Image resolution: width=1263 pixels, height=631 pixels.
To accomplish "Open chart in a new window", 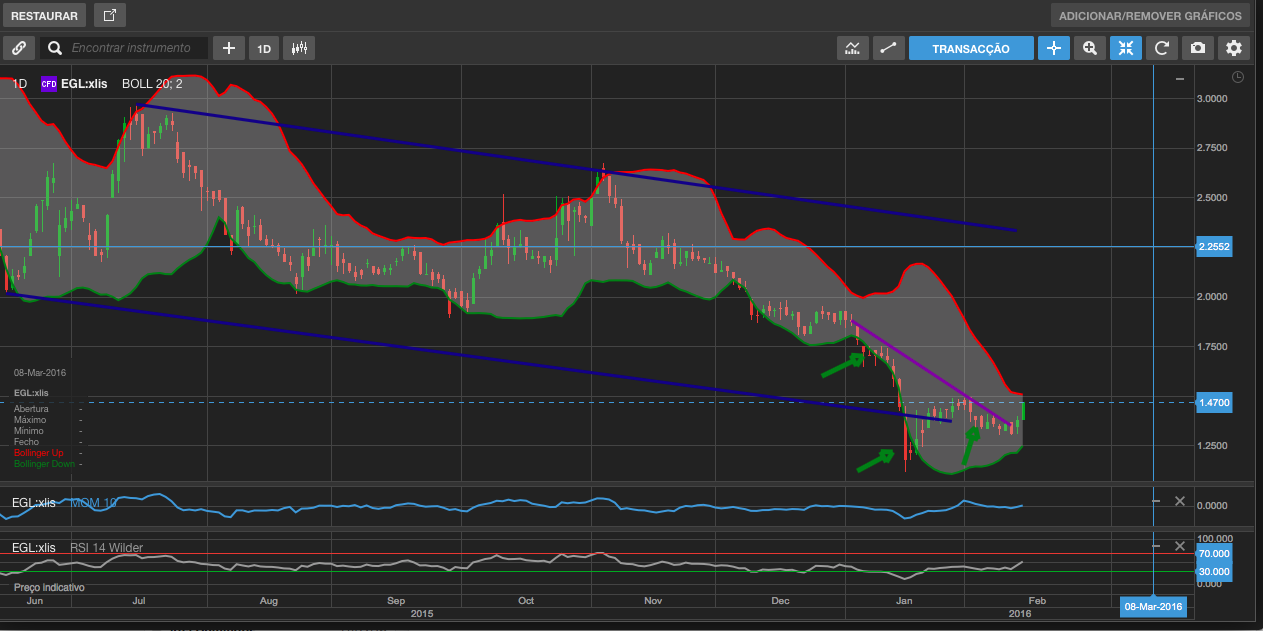I will [110, 15].
